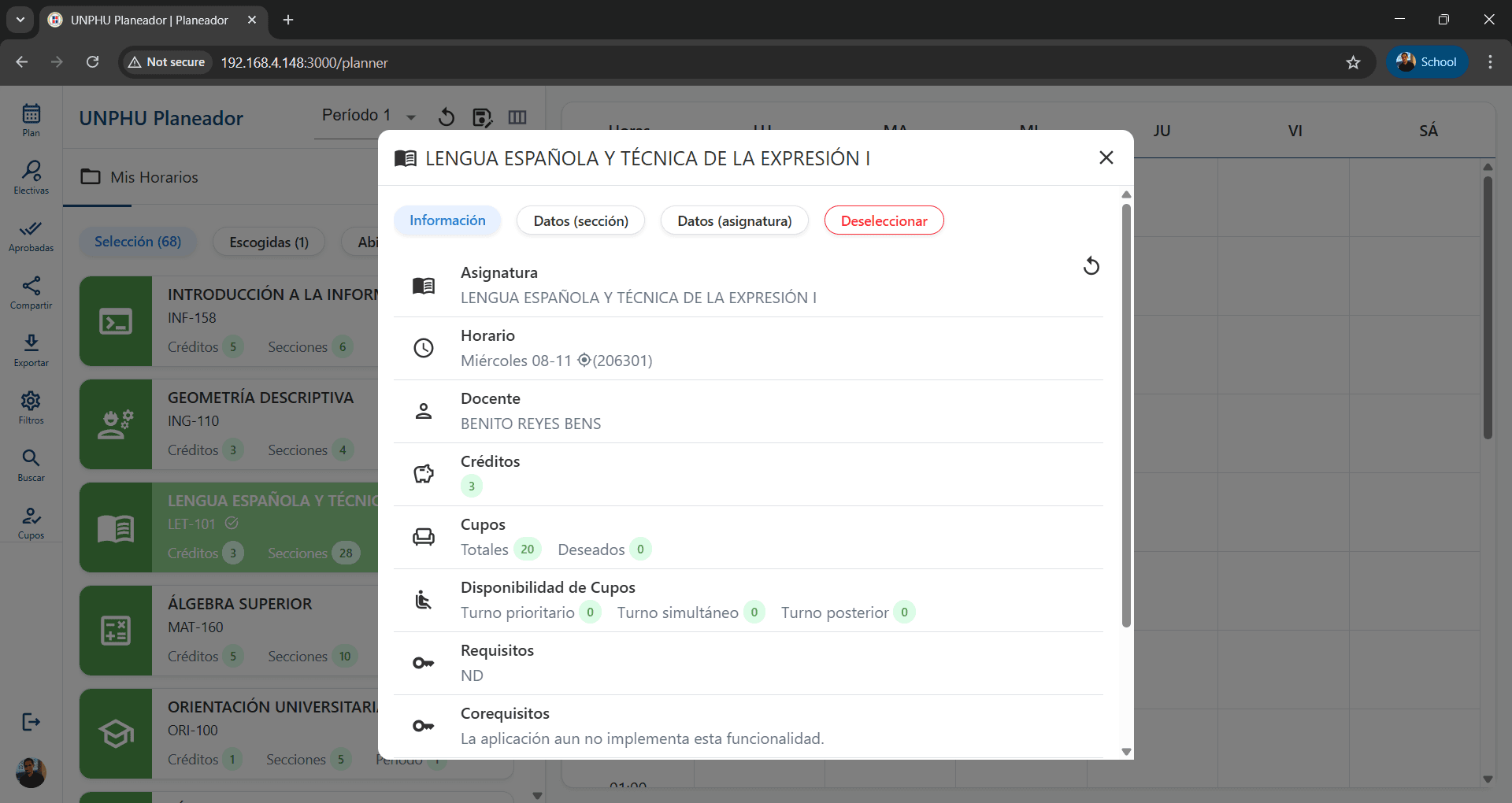Click the refresh icon in Asignatura row
Viewport: 1512px width, 803px height.
(x=1091, y=266)
